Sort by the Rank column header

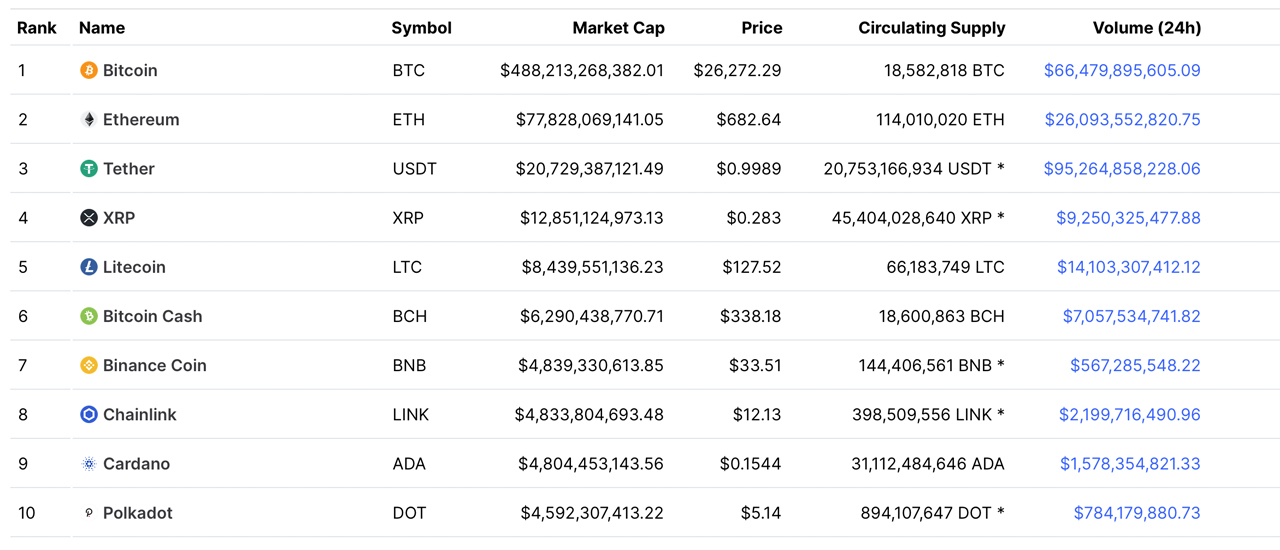37,28
